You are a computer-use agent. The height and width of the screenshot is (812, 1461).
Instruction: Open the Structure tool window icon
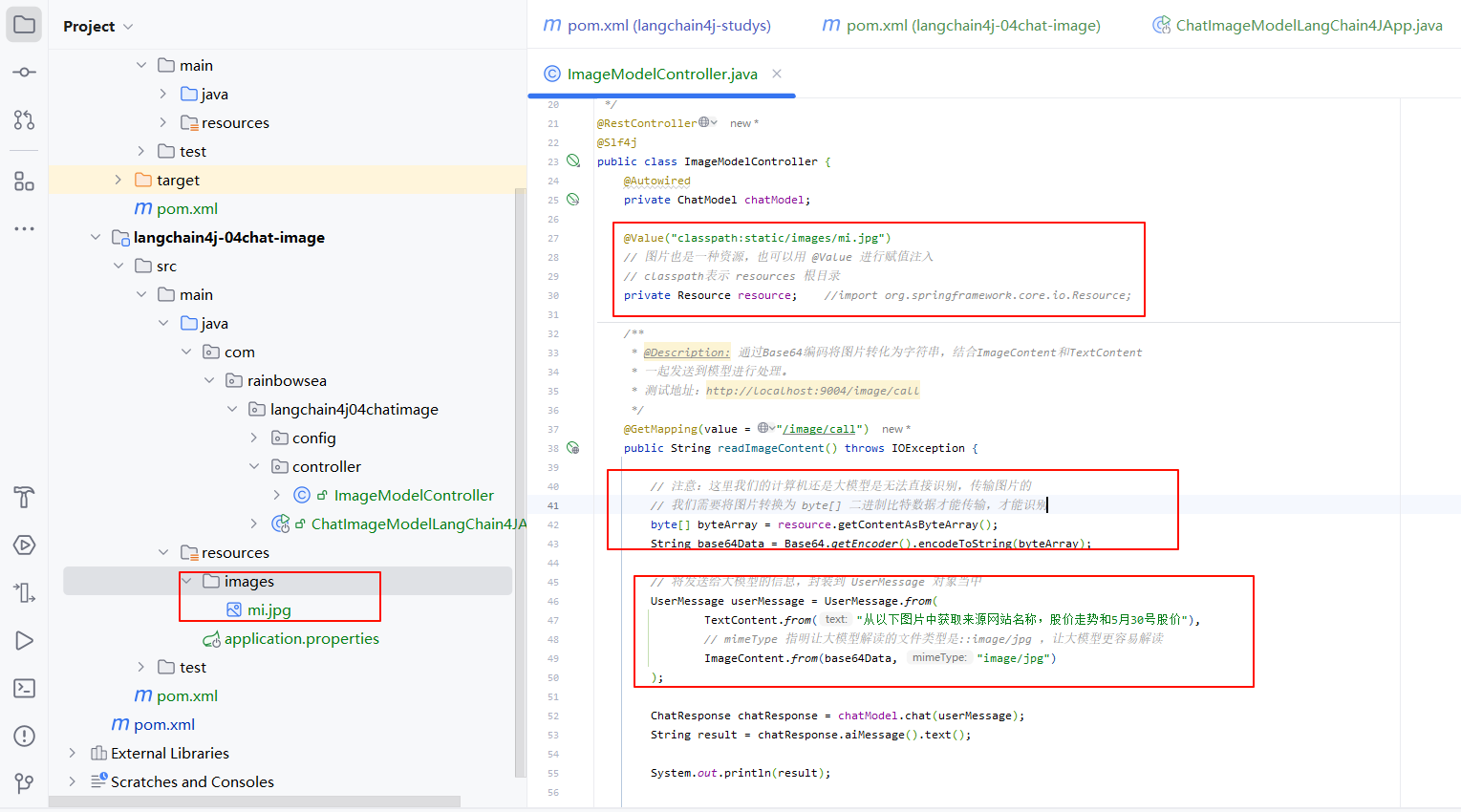pyautogui.click(x=25, y=181)
